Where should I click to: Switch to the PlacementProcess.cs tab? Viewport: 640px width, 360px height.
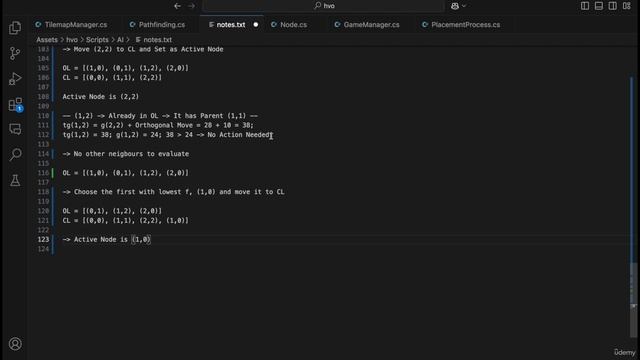[461, 24]
